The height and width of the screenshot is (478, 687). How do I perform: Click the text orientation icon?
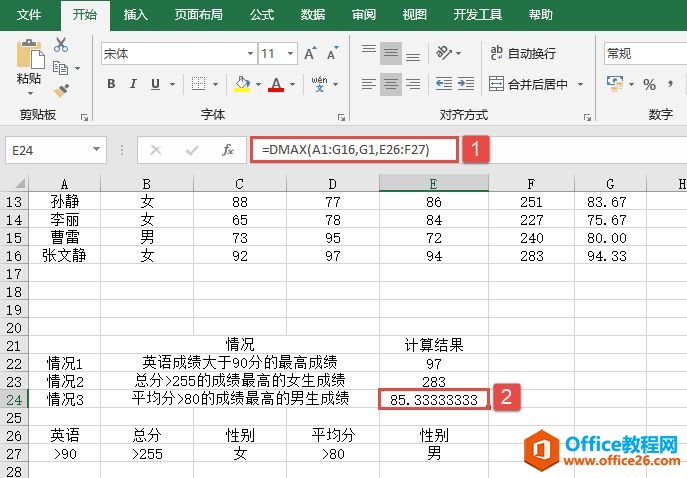[x=447, y=54]
